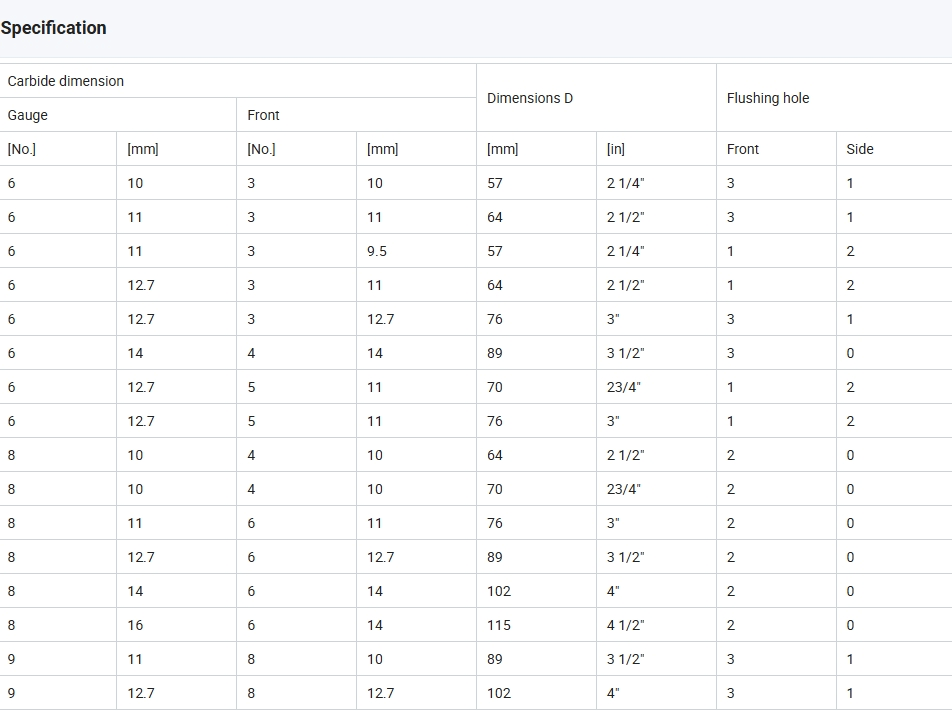Click the 4" cell in gauge 8 row
The height and width of the screenshot is (711, 952).
pyautogui.click(x=656, y=591)
